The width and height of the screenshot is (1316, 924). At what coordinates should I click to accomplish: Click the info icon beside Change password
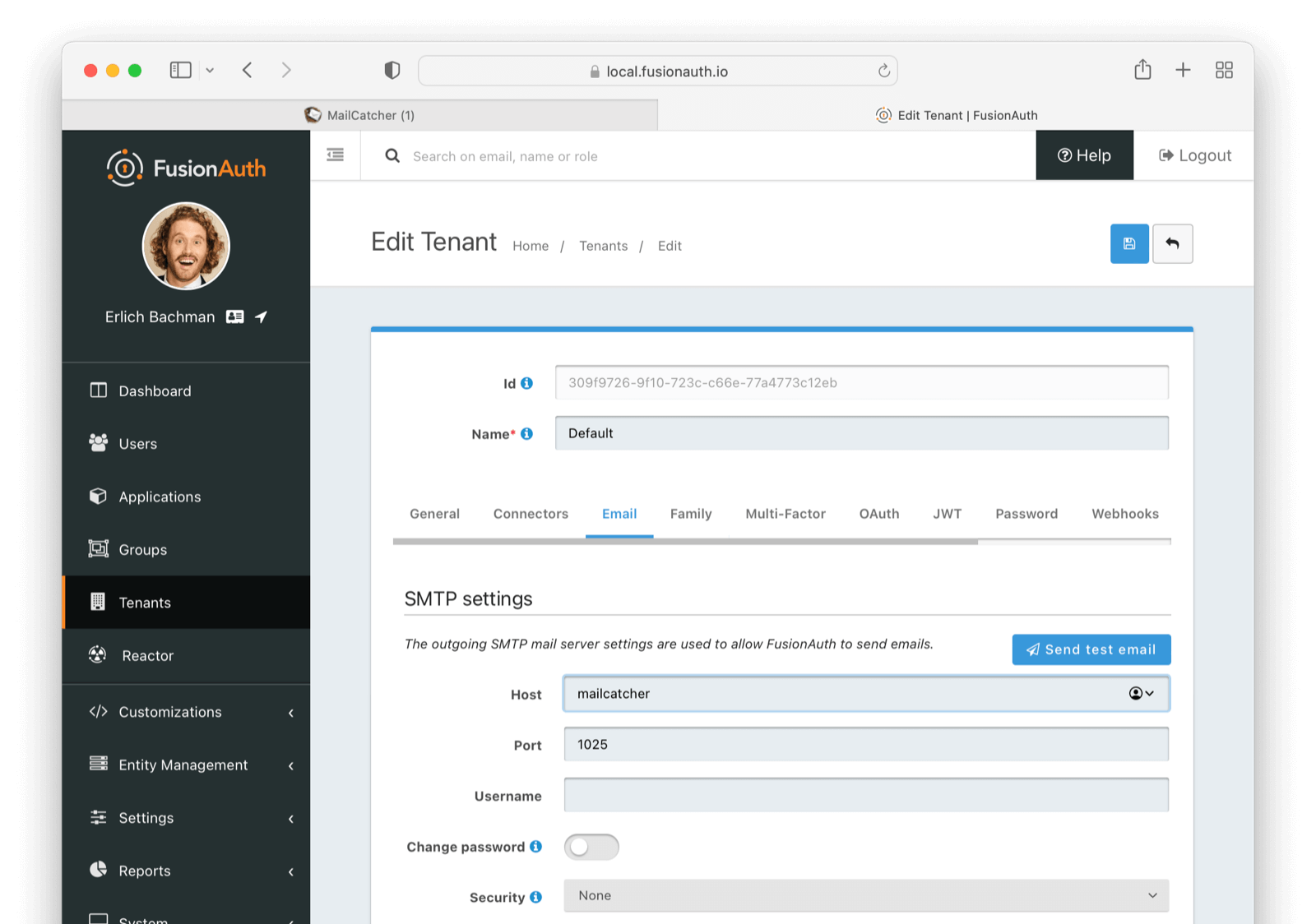(x=536, y=846)
